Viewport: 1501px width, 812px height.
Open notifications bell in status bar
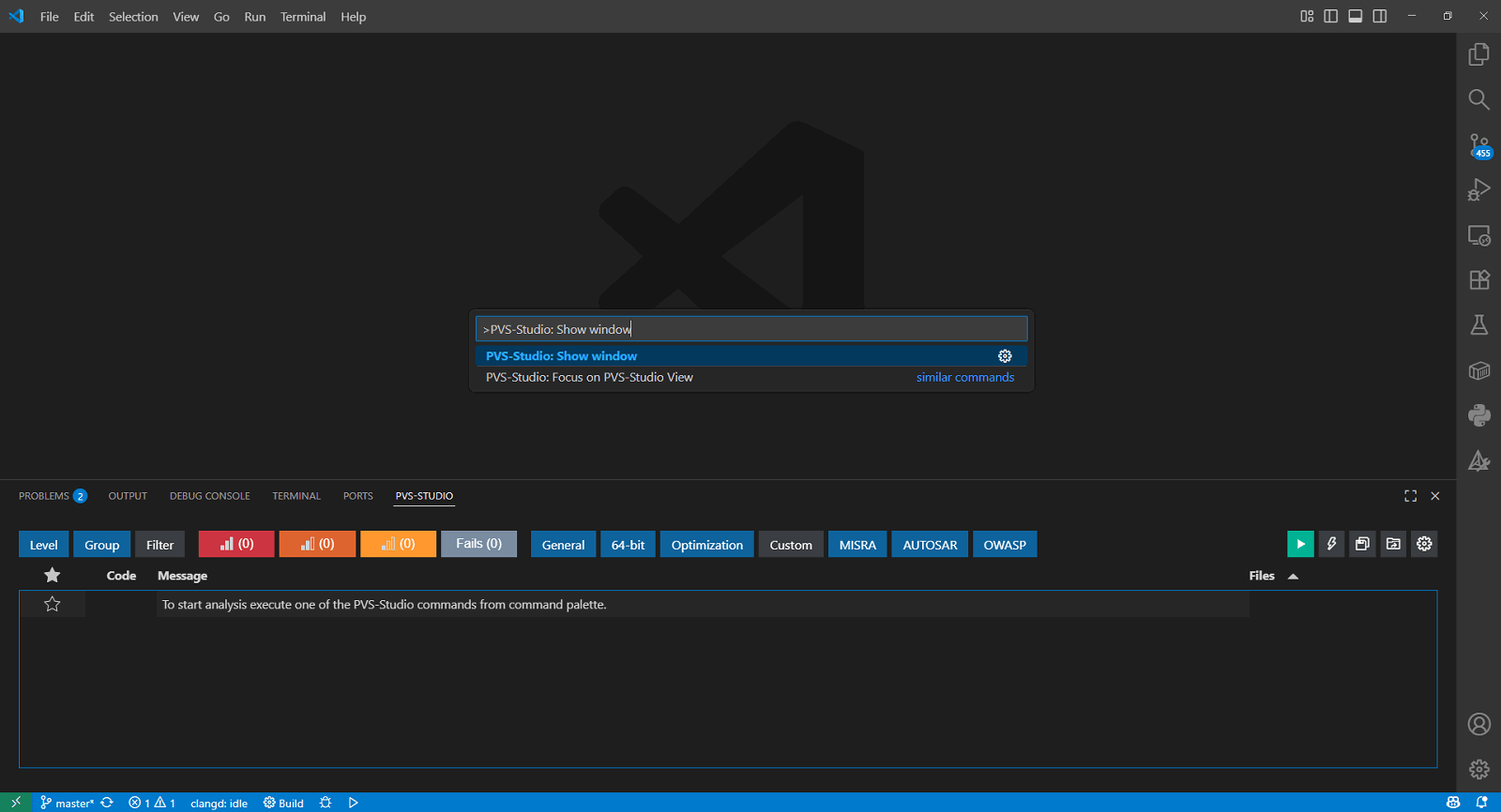coord(1481,803)
